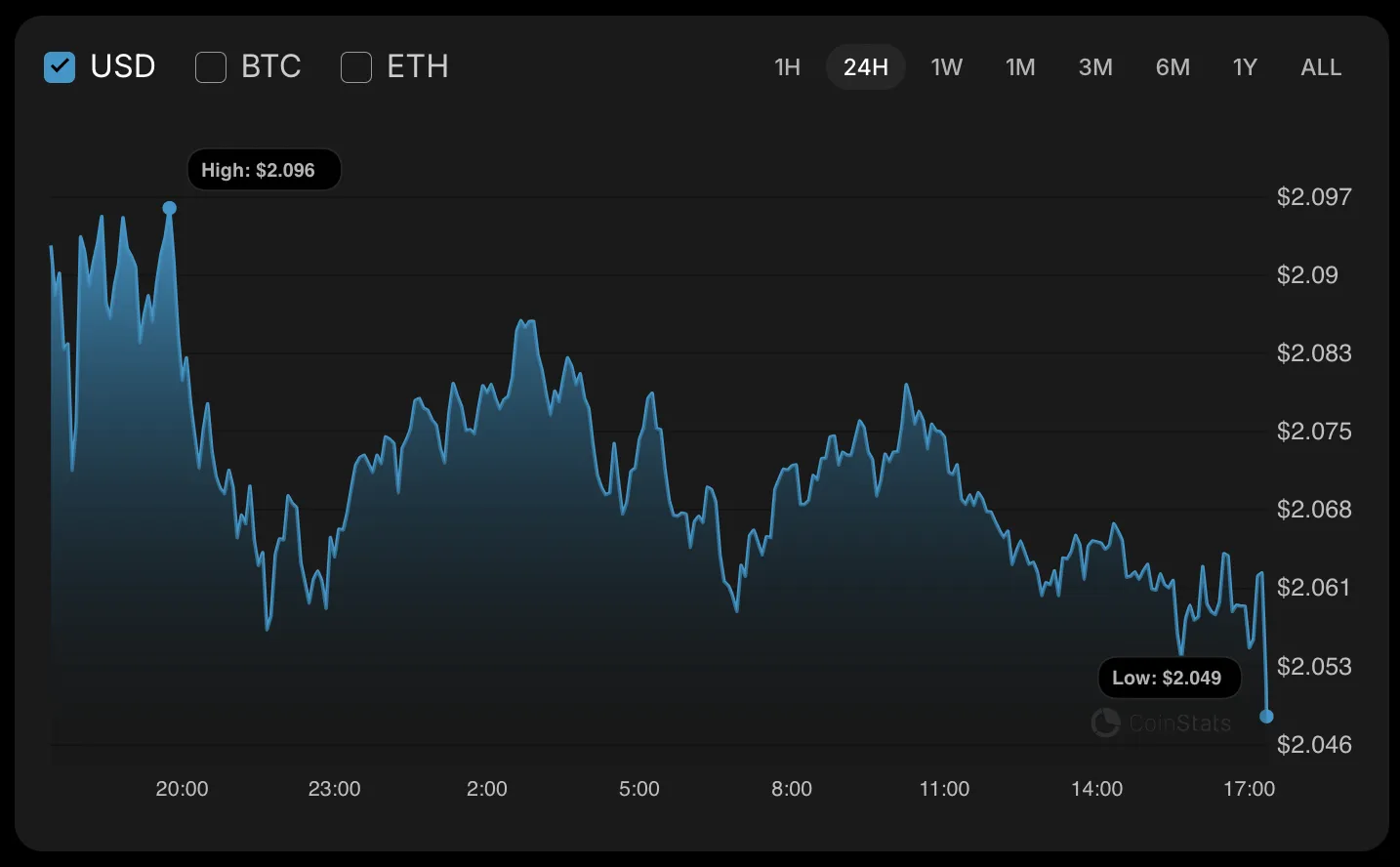Click the 20:00 time axis label

182,789
